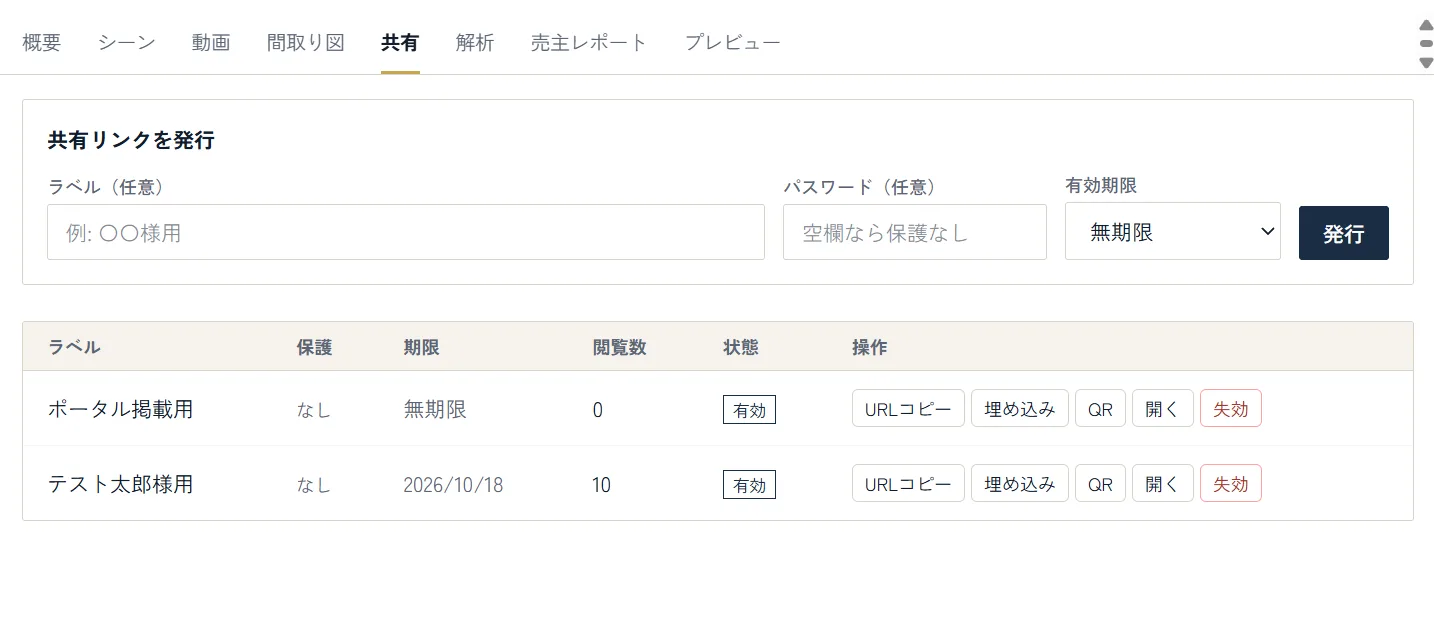Open the プレビュー tab
The image size is (1434, 618).
tap(733, 43)
